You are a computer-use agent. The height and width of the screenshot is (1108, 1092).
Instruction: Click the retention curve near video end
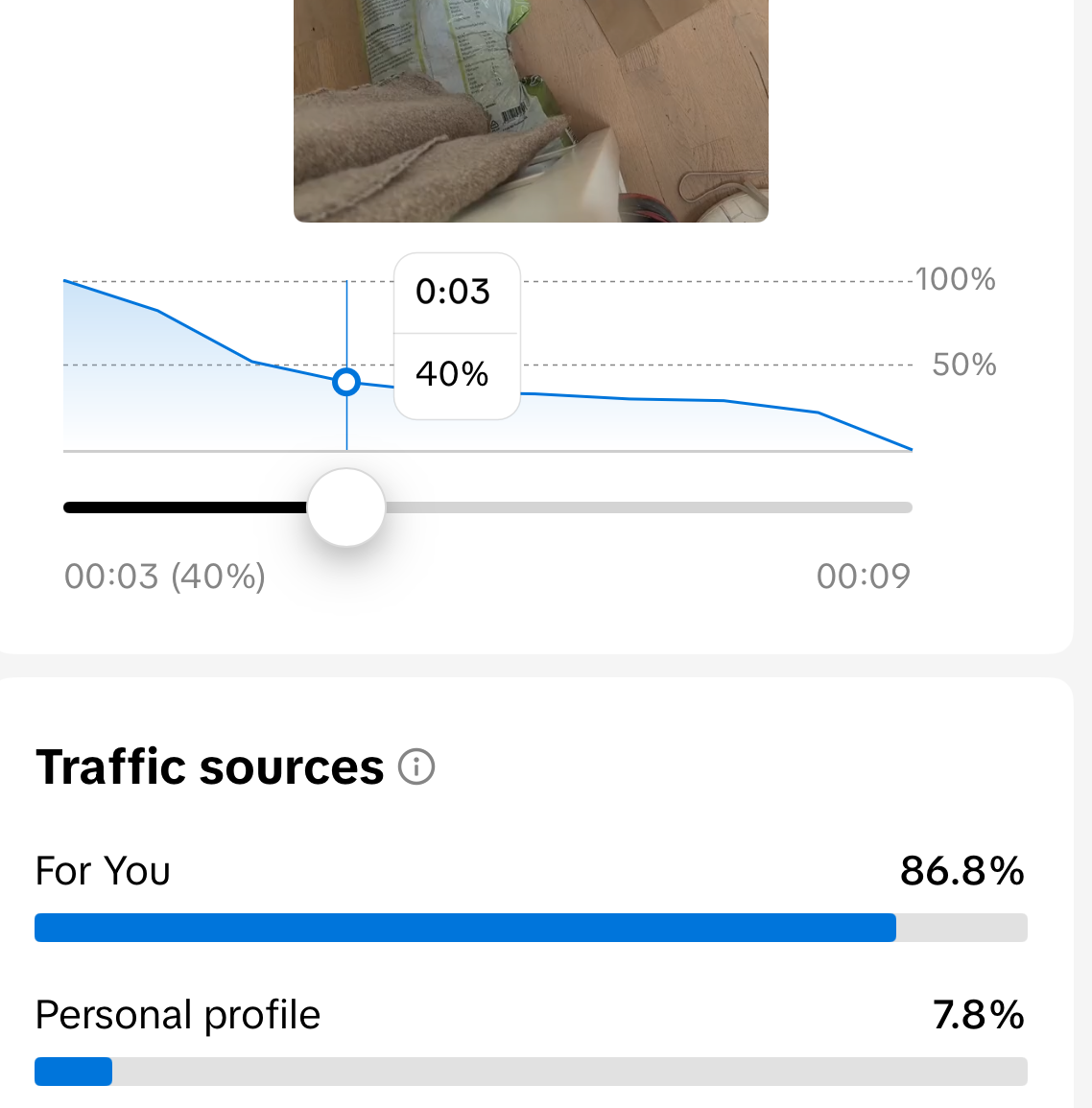[866, 431]
